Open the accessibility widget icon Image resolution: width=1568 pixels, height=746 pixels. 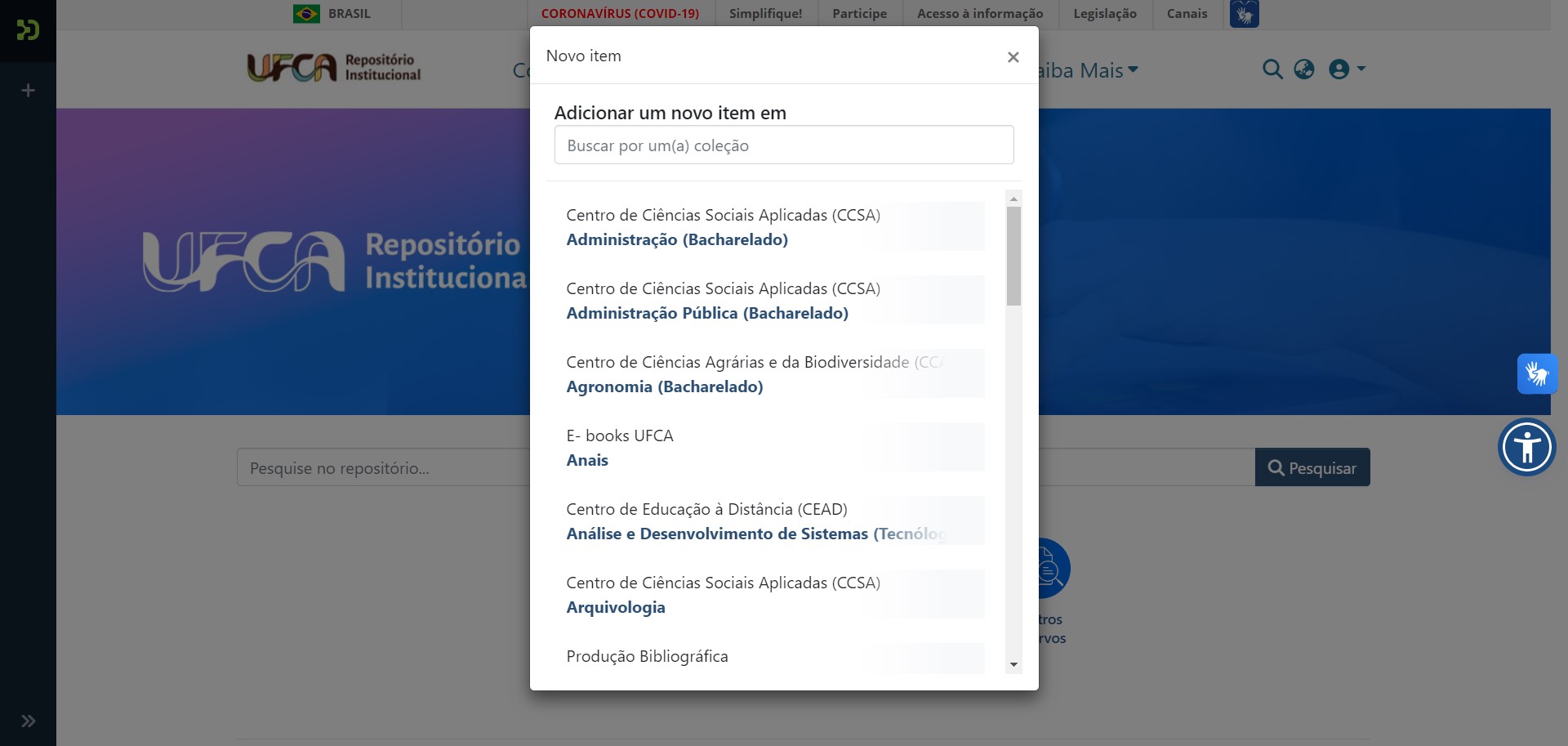1526,447
